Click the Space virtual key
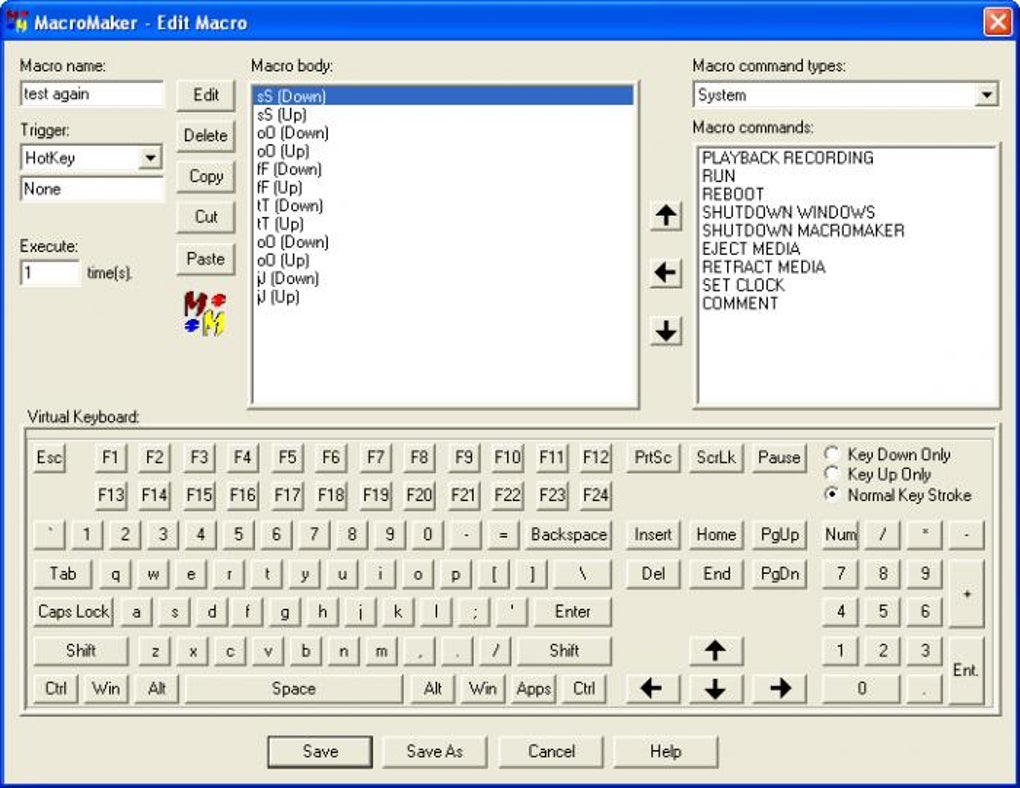Image resolution: width=1020 pixels, height=788 pixels. (x=293, y=688)
